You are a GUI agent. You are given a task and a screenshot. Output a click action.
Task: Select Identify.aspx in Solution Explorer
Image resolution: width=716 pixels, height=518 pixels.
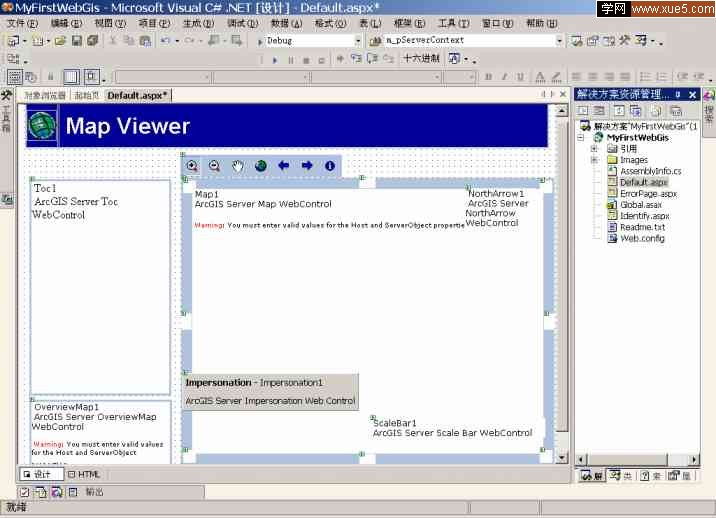point(644,216)
